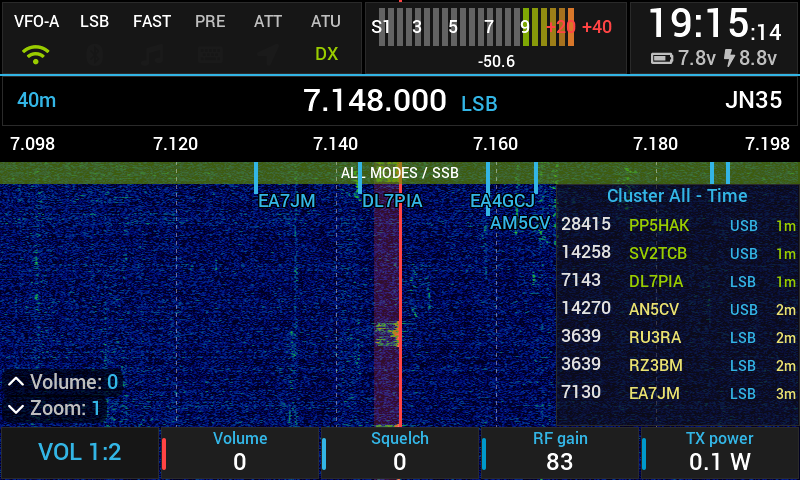Tap the VOL 1:2 page button
800x480 pixels.
(80, 452)
